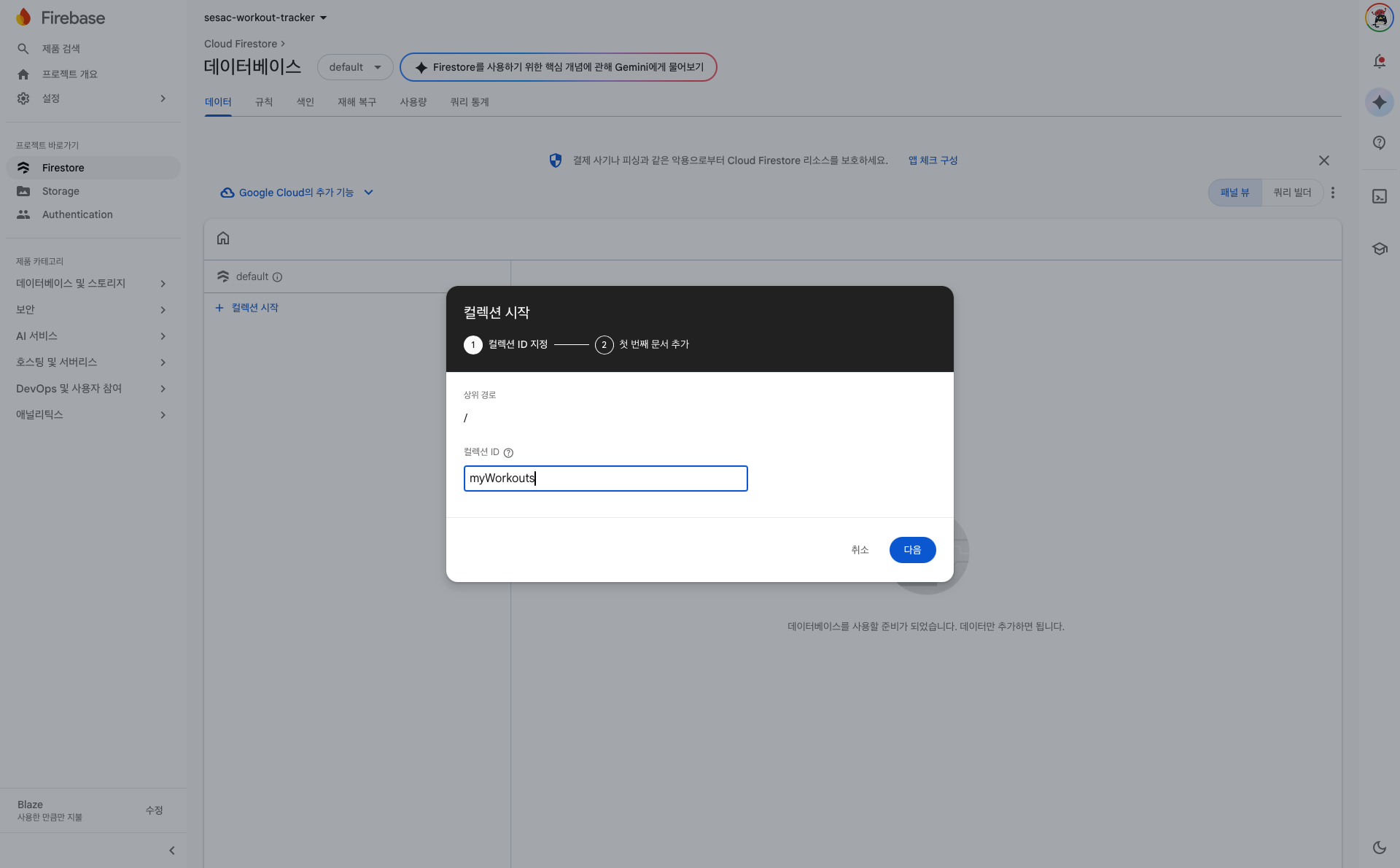Open the 앱 체크 구성 link
The width and height of the screenshot is (1400, 868).
933,160
